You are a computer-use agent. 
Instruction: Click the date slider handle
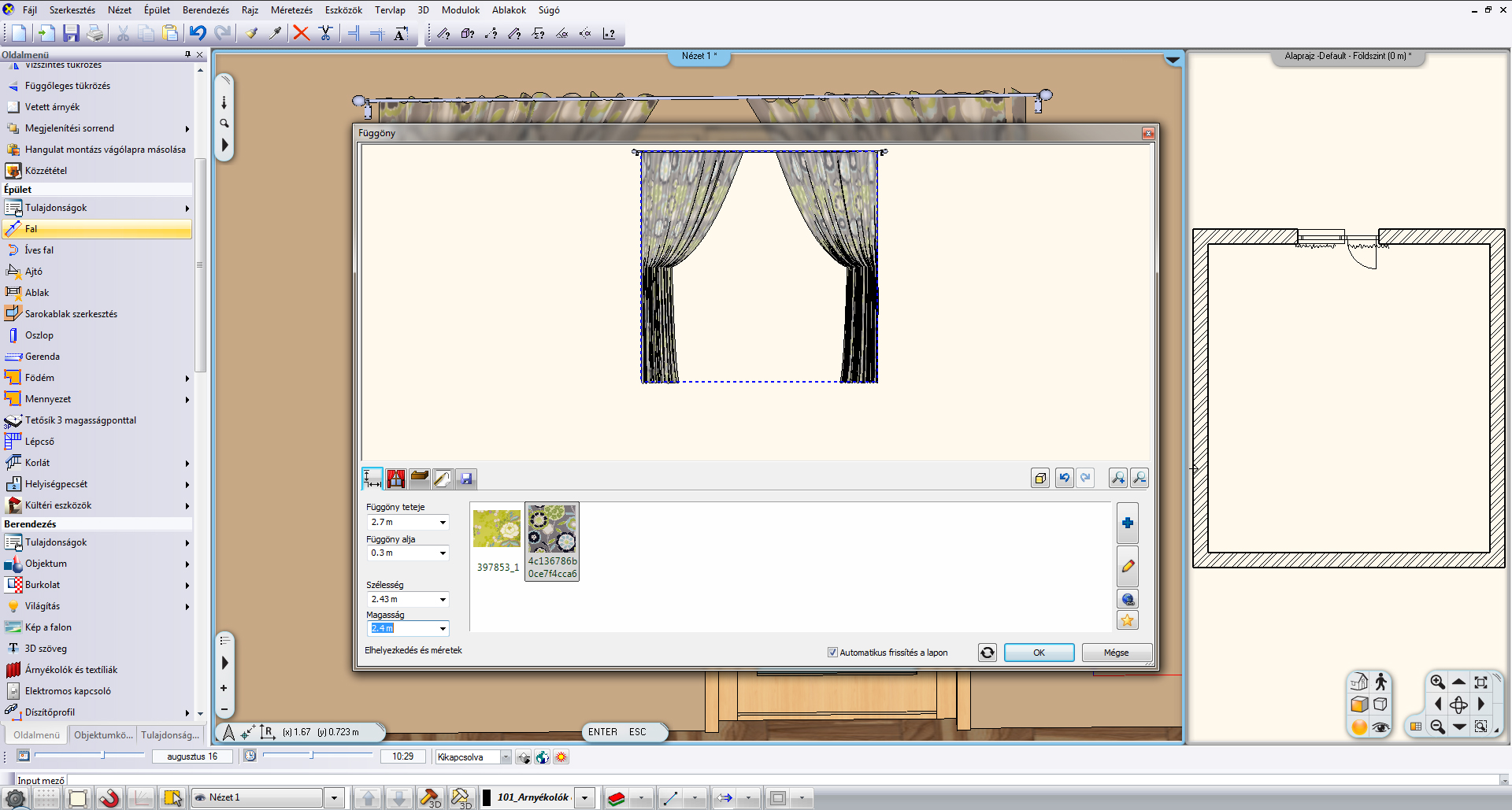click(x=103, y=755)
